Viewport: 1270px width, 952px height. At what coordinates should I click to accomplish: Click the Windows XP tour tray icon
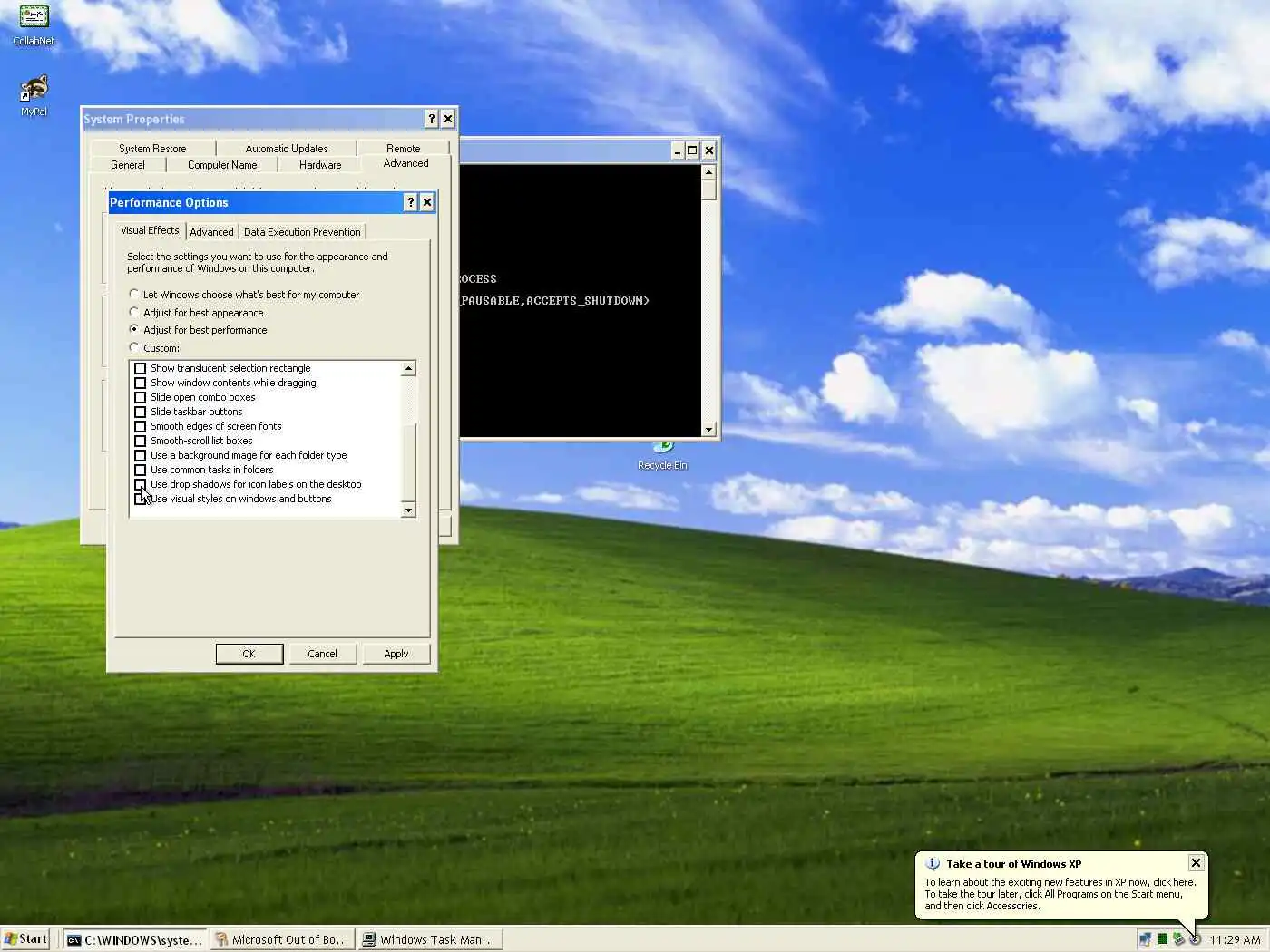1196,939
